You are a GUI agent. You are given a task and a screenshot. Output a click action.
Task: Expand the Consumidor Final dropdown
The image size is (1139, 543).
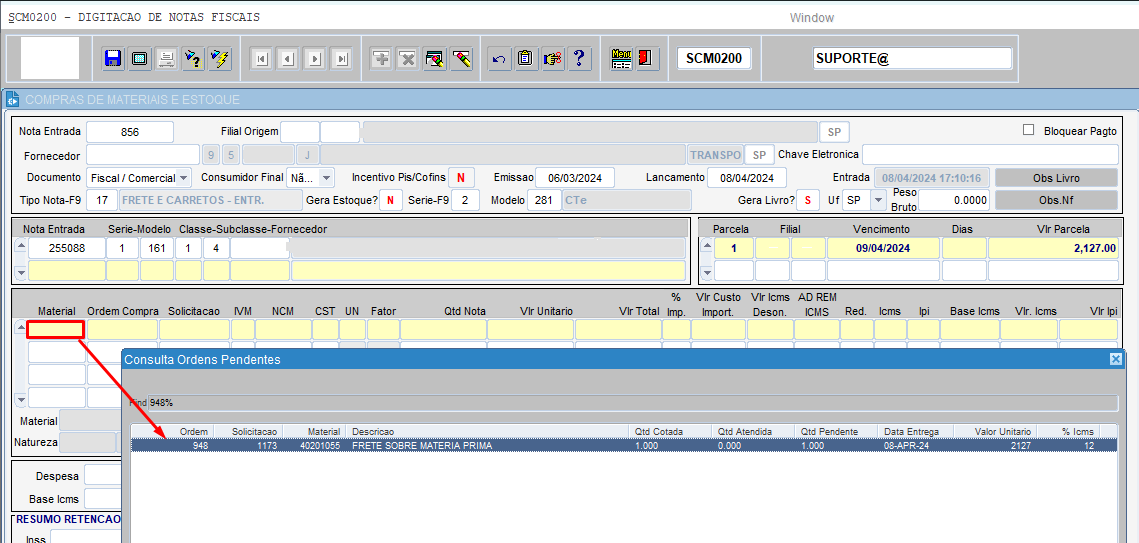(326, 178)
